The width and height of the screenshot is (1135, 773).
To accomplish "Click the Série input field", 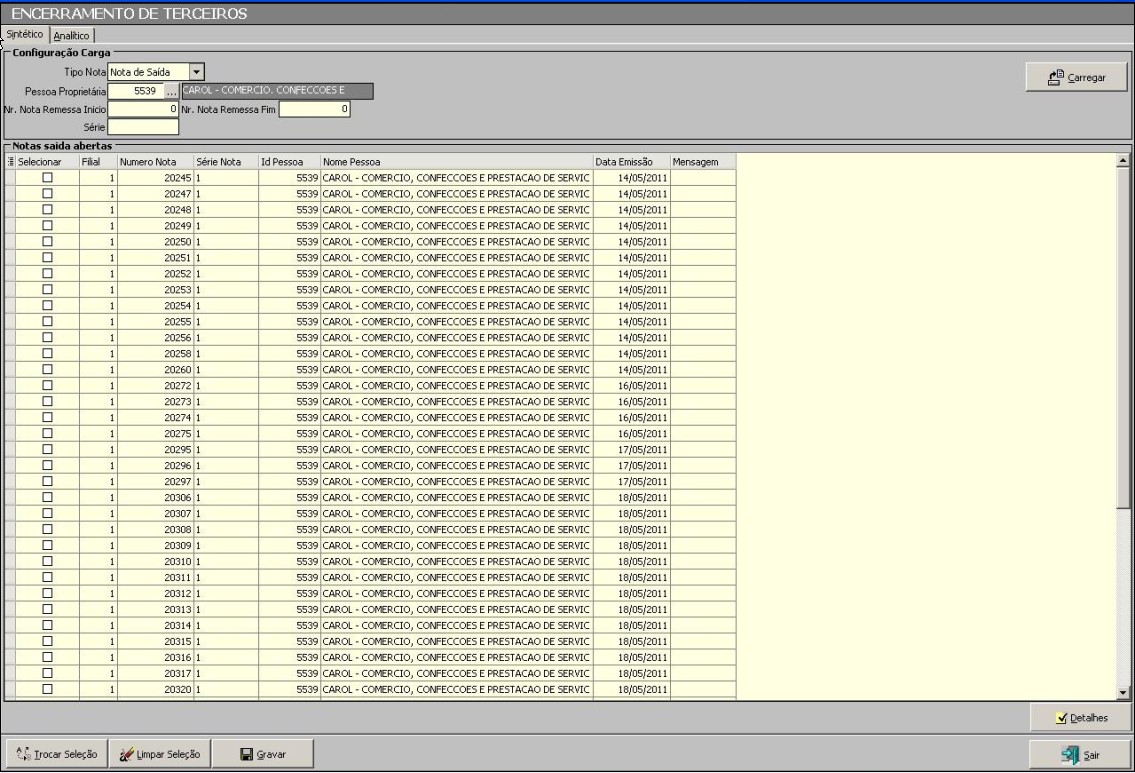I will point(143,127).
